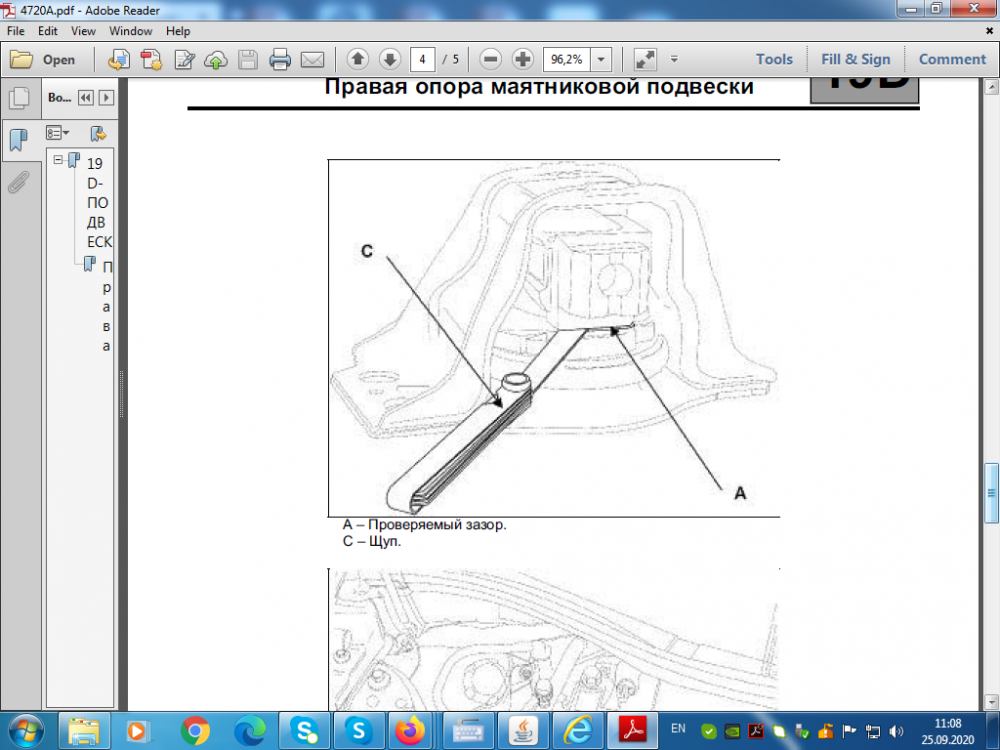1000x750 pixels.
Task: Open the Tools pane
Action: pos(774,59)
